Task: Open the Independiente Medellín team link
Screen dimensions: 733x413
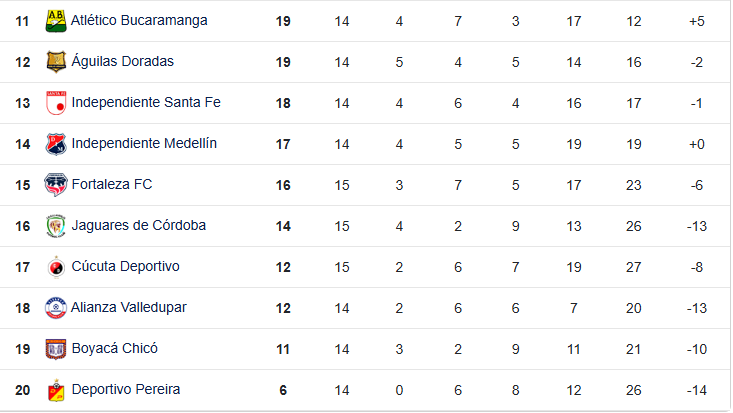Action: (144, 143)
